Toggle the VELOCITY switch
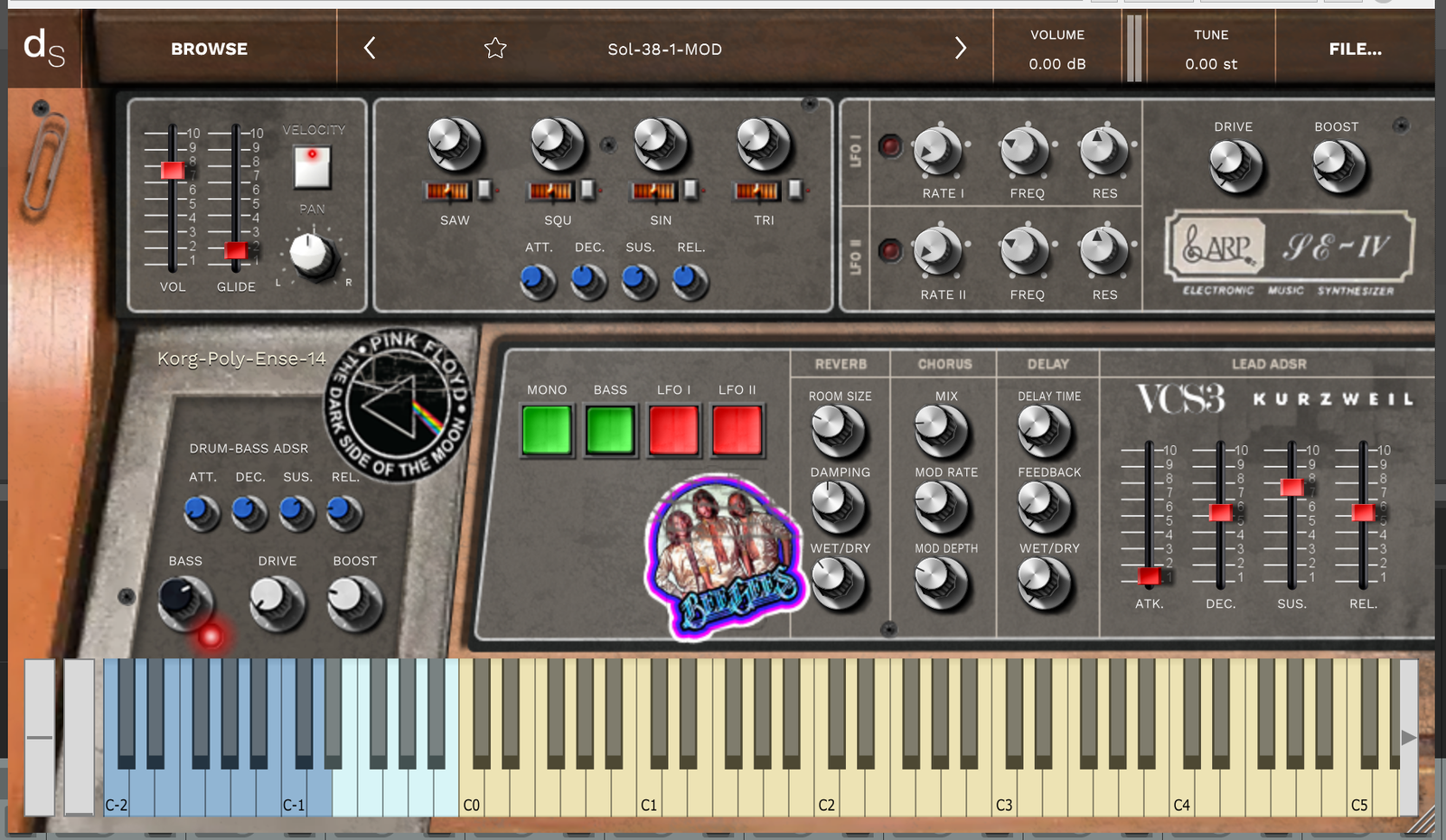 click(x=313, y=167)
